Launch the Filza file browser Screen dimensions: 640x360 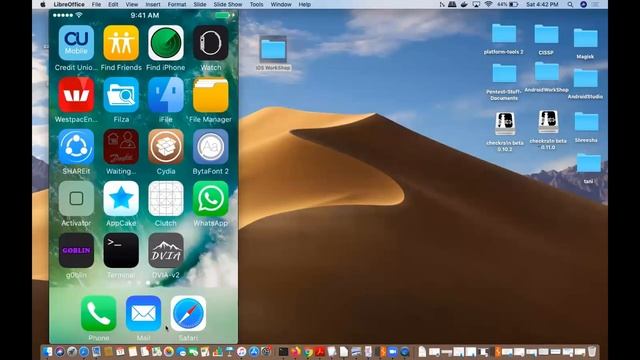(121, 95)
